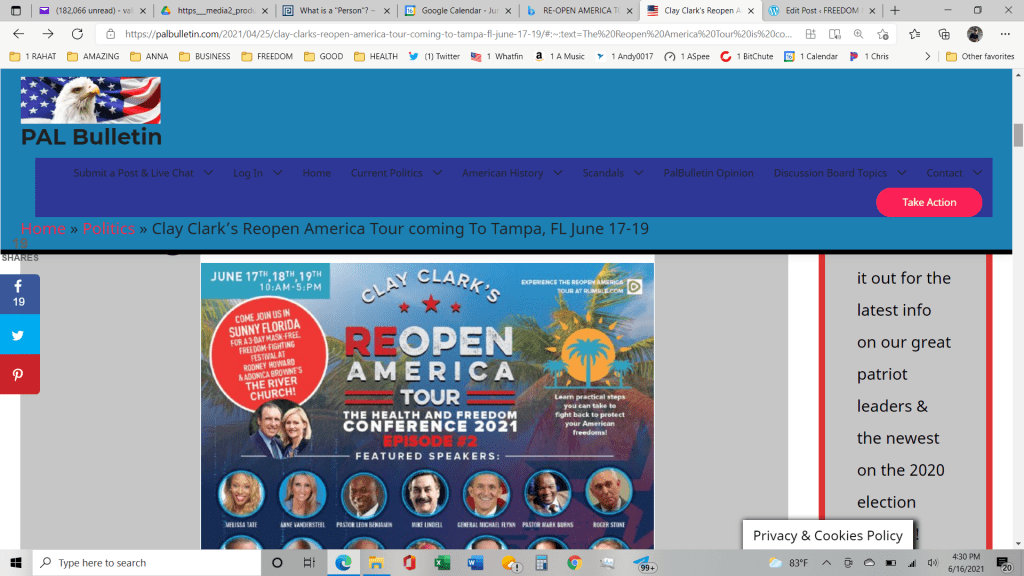The height and width of the screenshot is (576, 1024).
Task: Expand the Current Politics menu
Action: pyautogui.click(x=396, y=173)
